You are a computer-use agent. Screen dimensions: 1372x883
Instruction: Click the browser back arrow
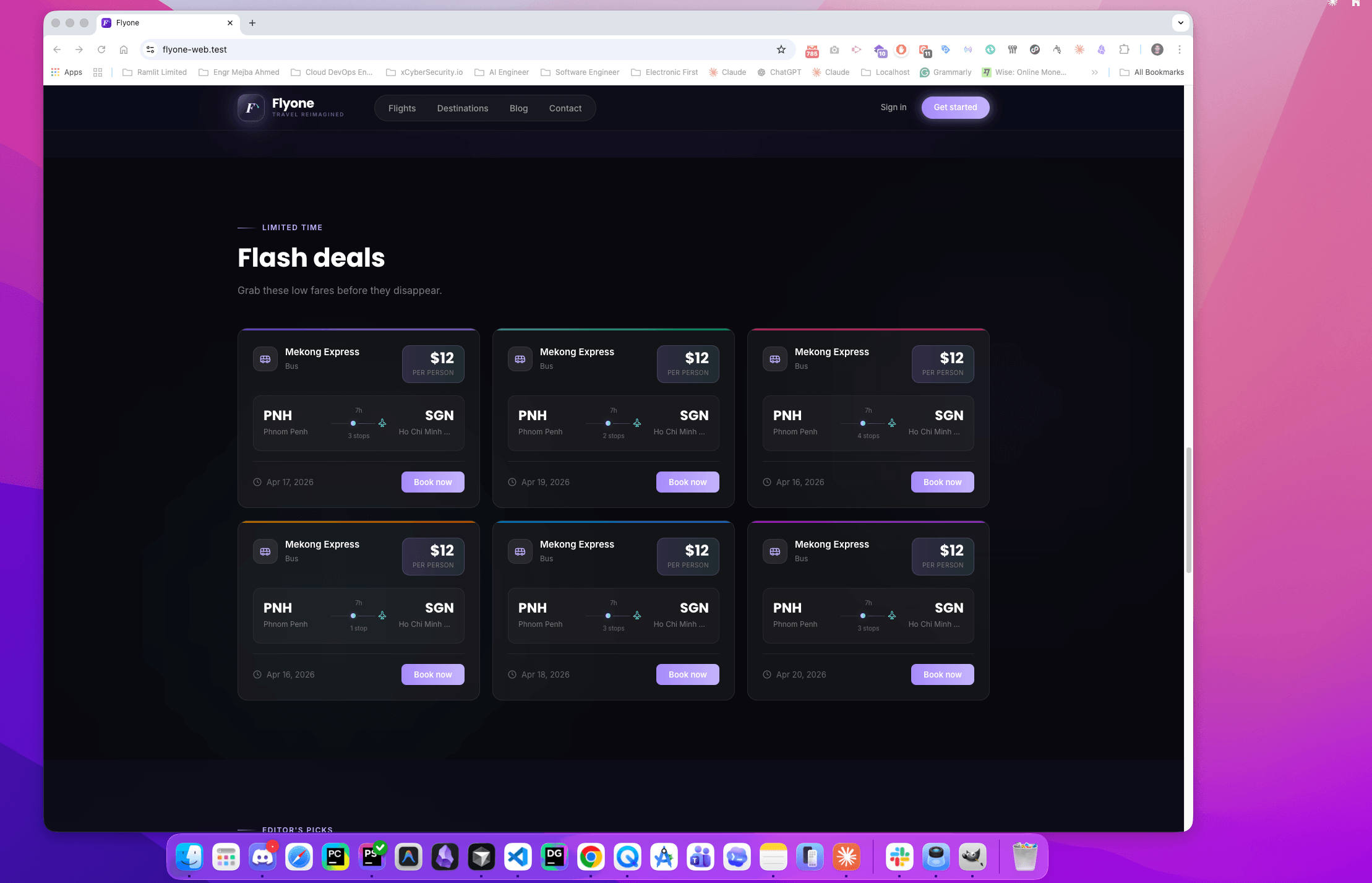tap(57, 50)
